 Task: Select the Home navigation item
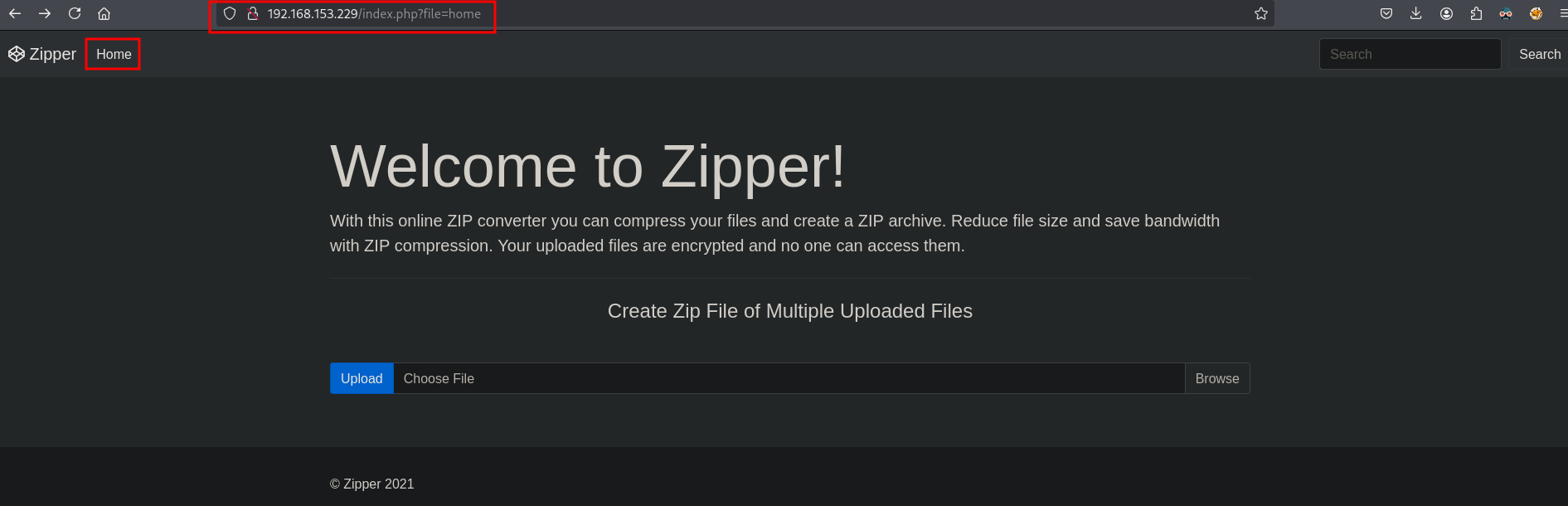tap(114, 54)
